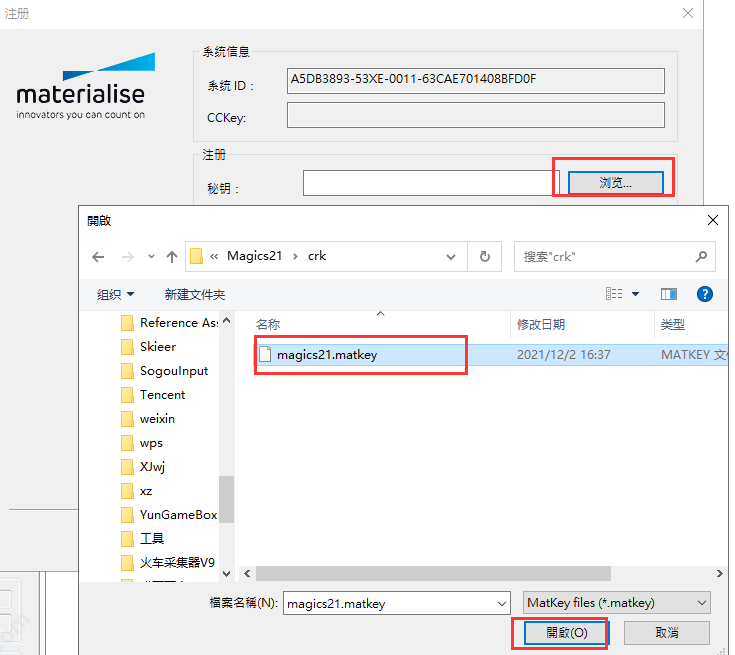Click the 秘钥 key input field
735x655 pixels.
[431, 183]
